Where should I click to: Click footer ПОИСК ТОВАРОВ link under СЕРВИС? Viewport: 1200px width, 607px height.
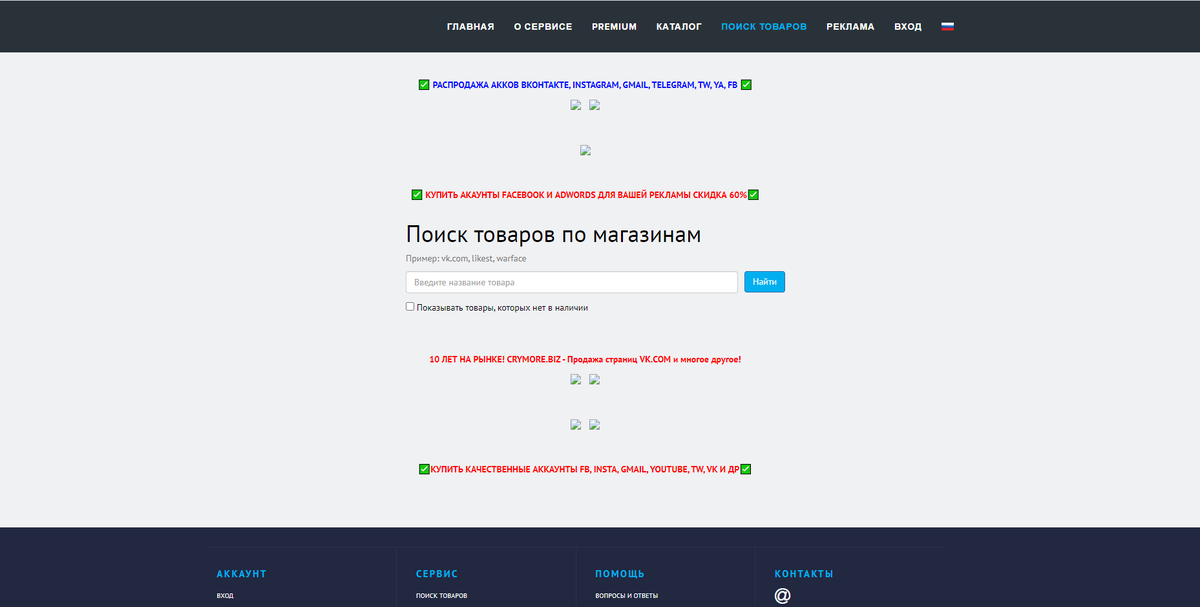point(441,596)
